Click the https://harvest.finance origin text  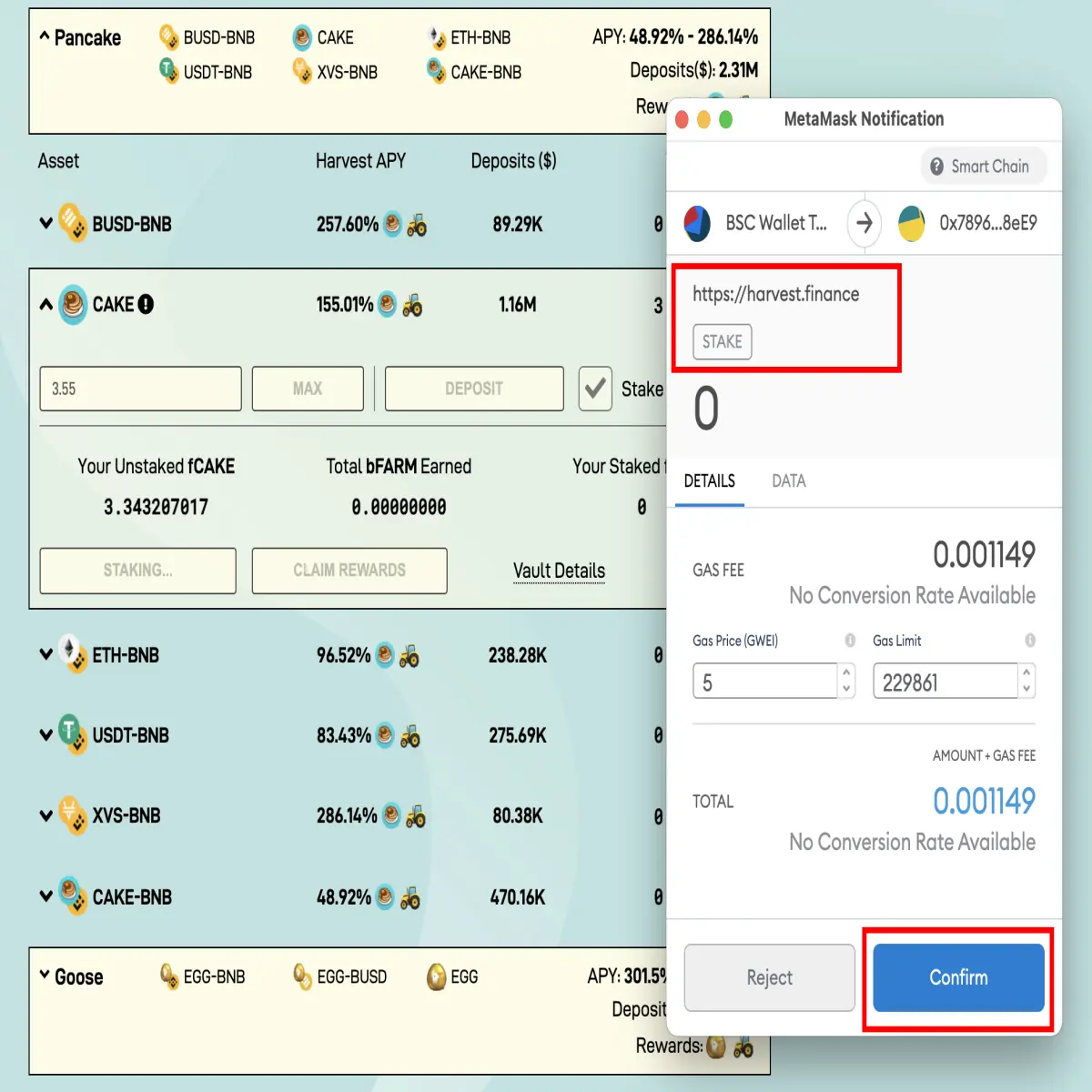[775, 294]
